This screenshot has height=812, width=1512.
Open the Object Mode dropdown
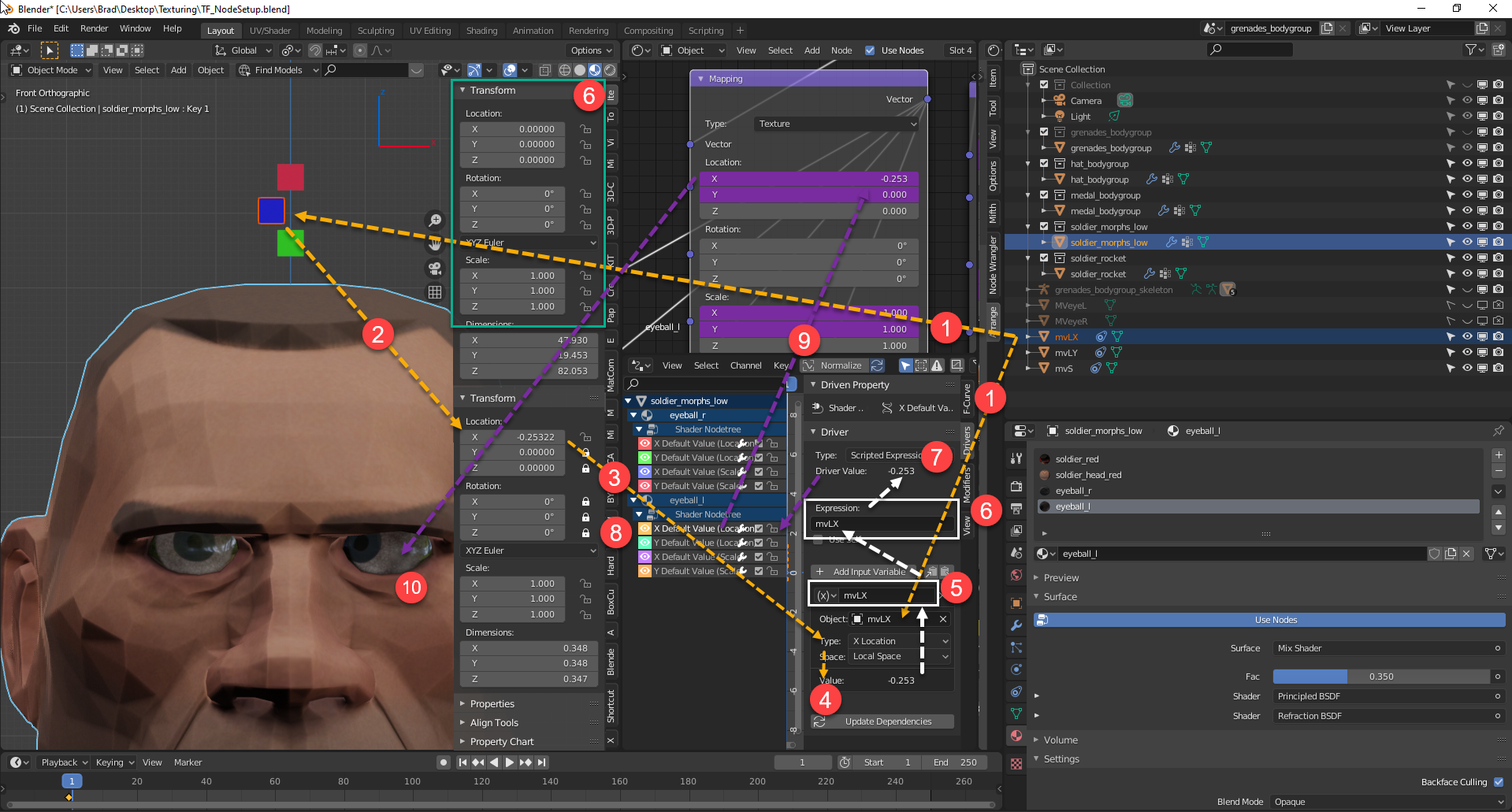click(51, 70)
